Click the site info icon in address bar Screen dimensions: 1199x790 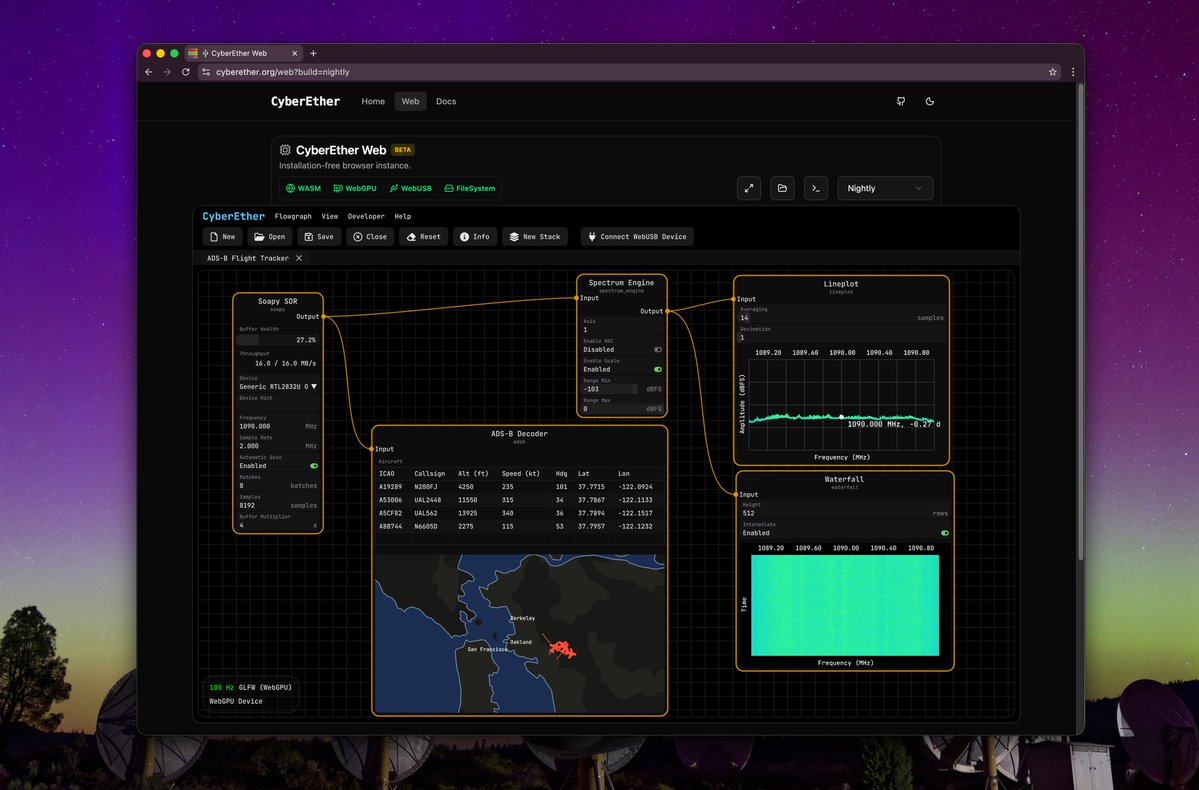click(x=206, y=72)
